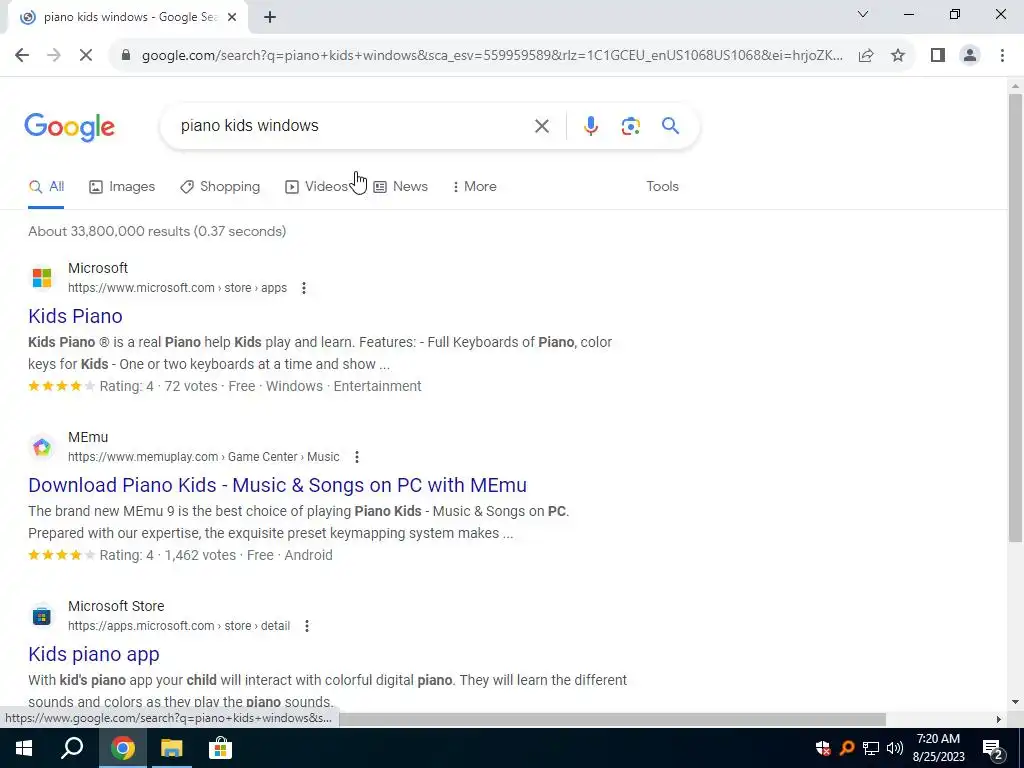Open the Windows Start menu
The width and height of the screenshot is (1024, 768).
(24, 748)
